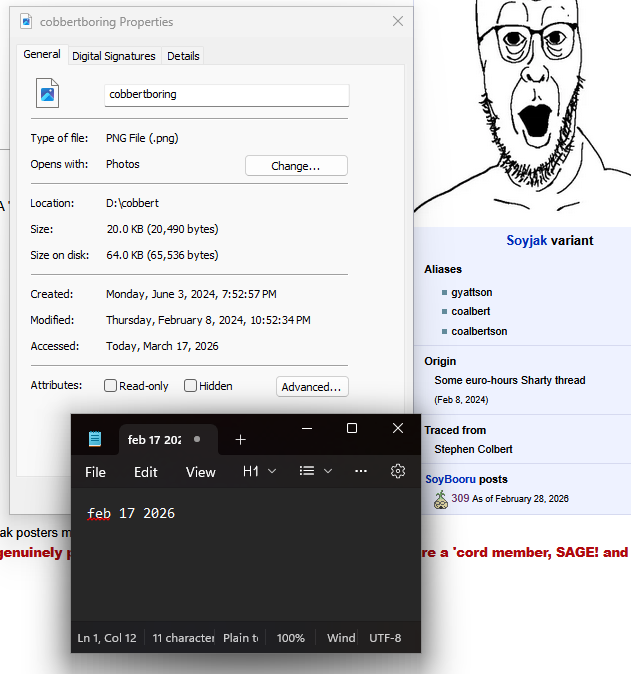Enable the Read-only attribute checkbox

tap(111, 386)
